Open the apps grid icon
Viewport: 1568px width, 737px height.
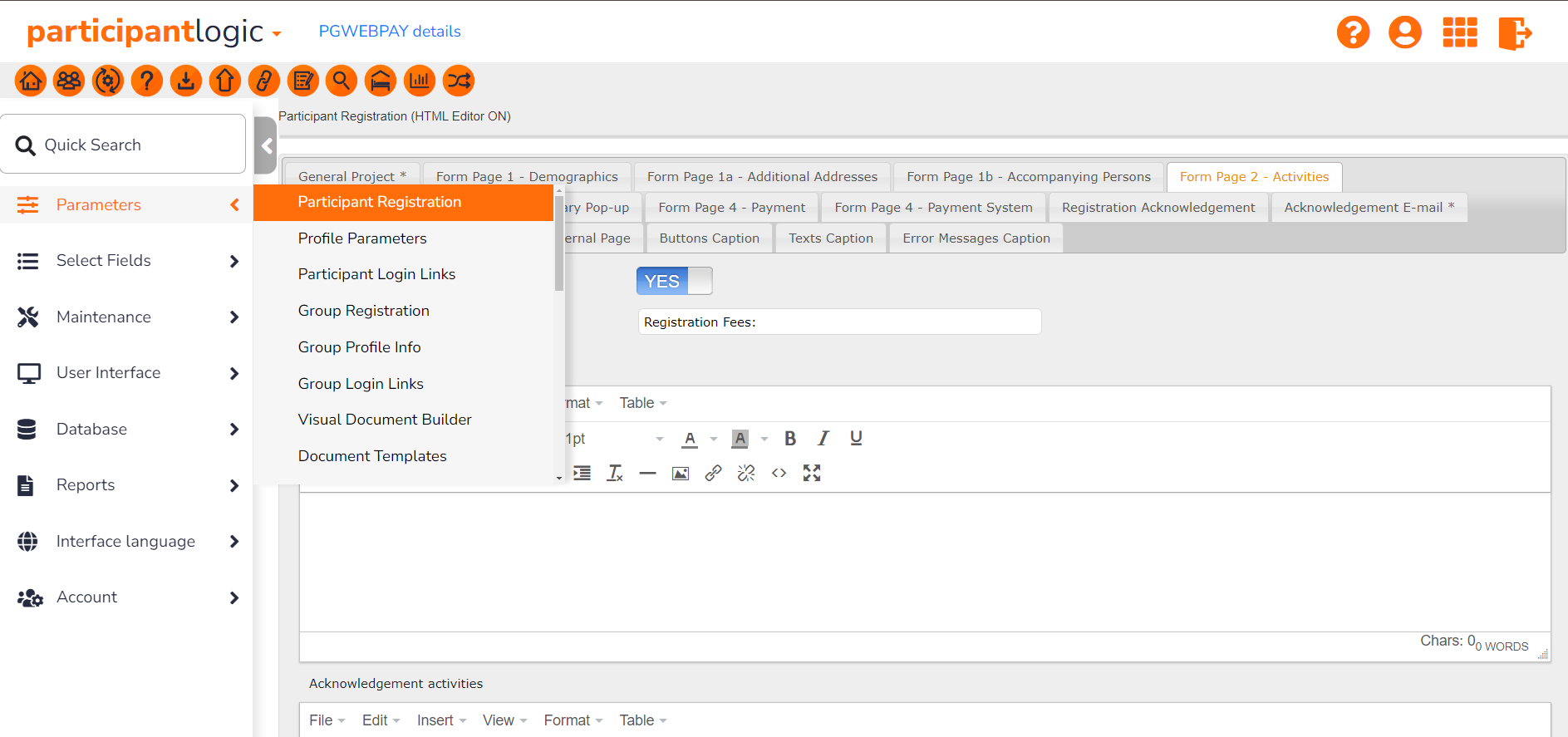coord(1459,33)
